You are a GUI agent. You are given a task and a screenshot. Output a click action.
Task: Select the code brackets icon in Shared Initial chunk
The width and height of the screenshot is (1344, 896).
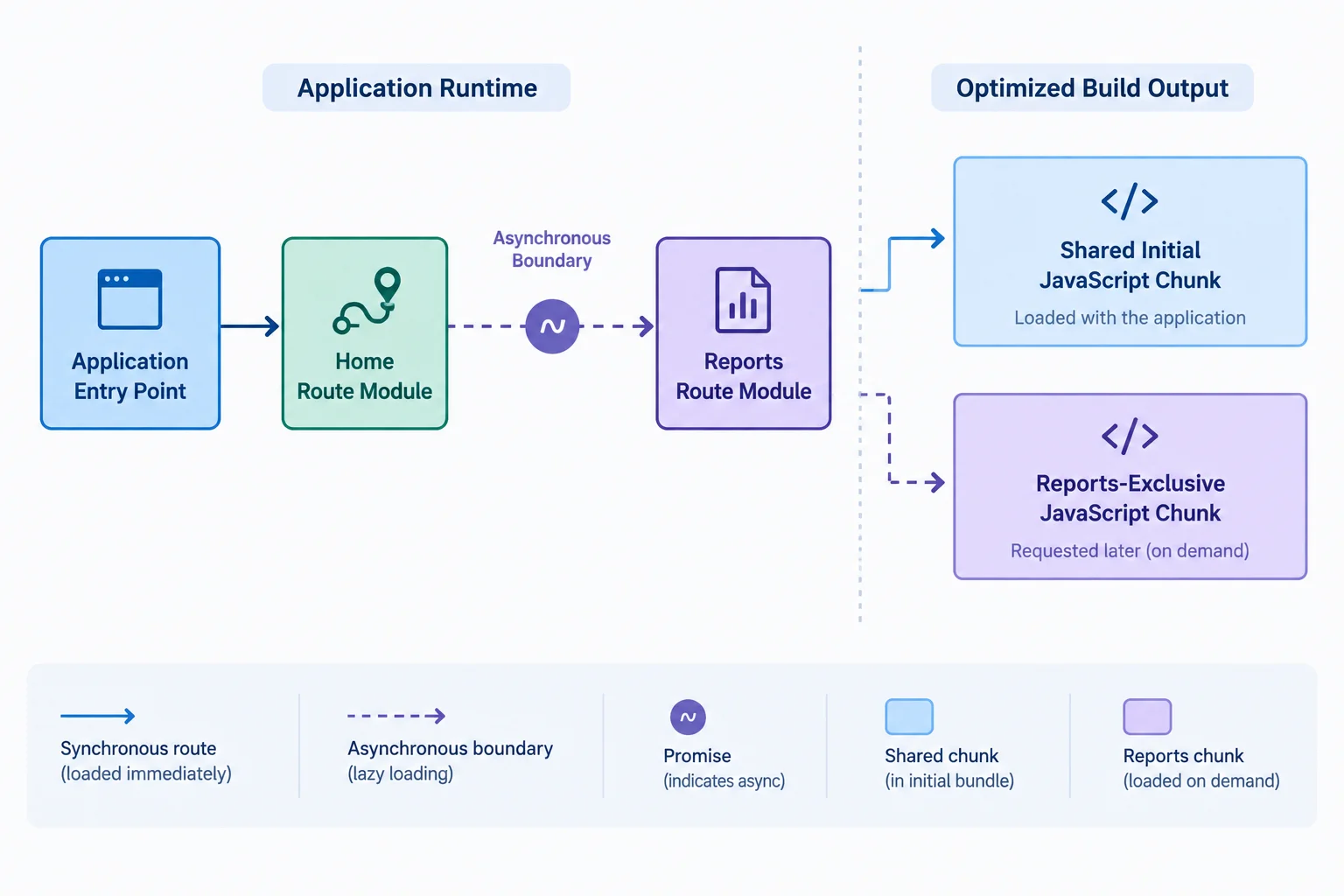coord(1130,201)
